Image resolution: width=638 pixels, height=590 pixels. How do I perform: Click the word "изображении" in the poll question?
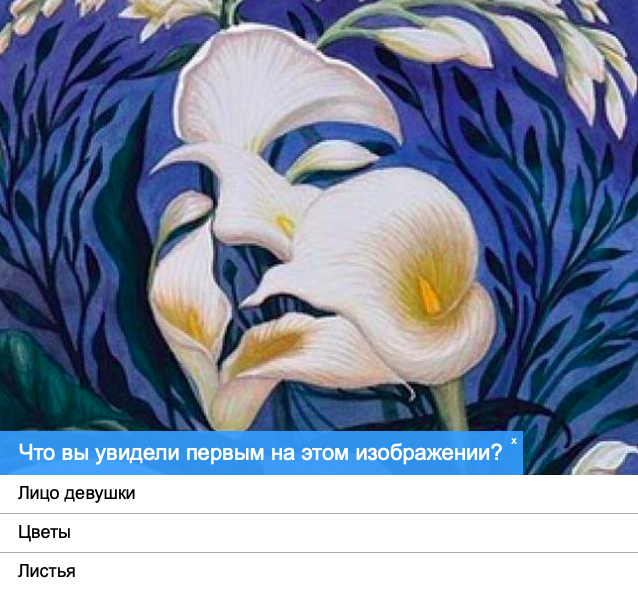(429, 452)
